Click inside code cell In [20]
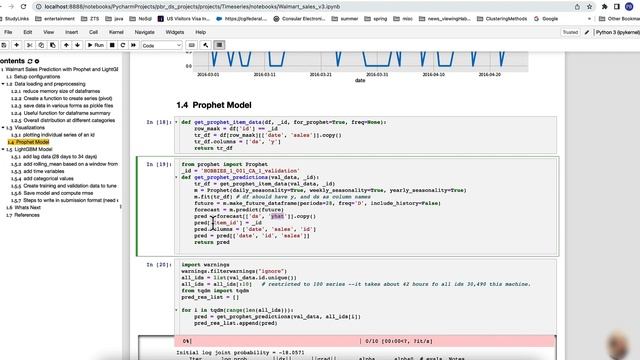The width and height of the screenshot is (640, 360). click(x=365, y=297)
